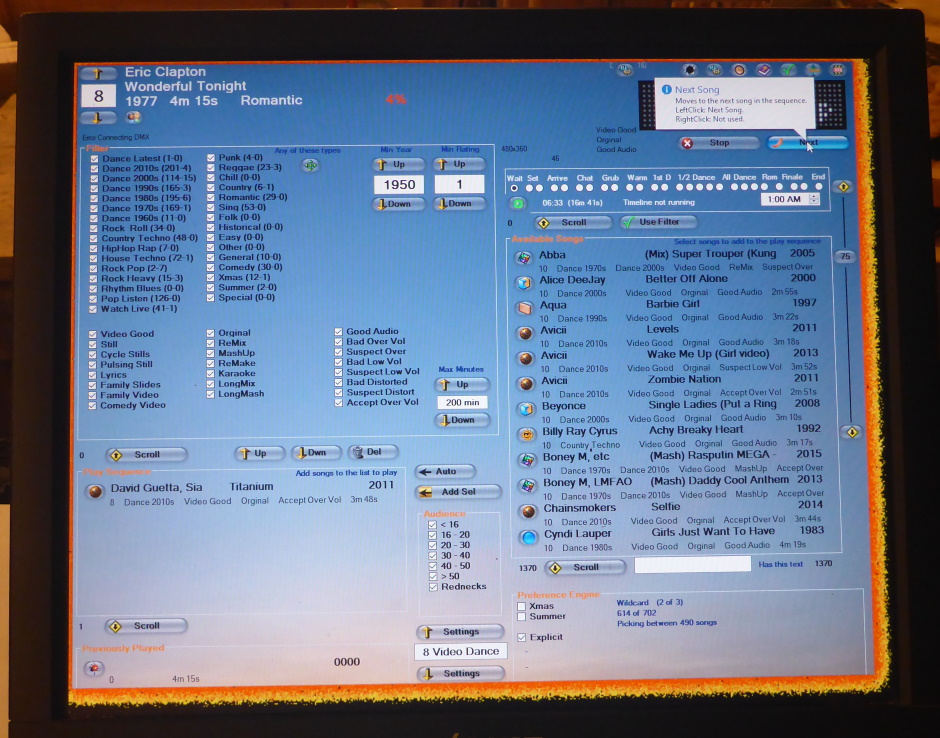Click the up arrow above the number 8

(x=98, y=74)
